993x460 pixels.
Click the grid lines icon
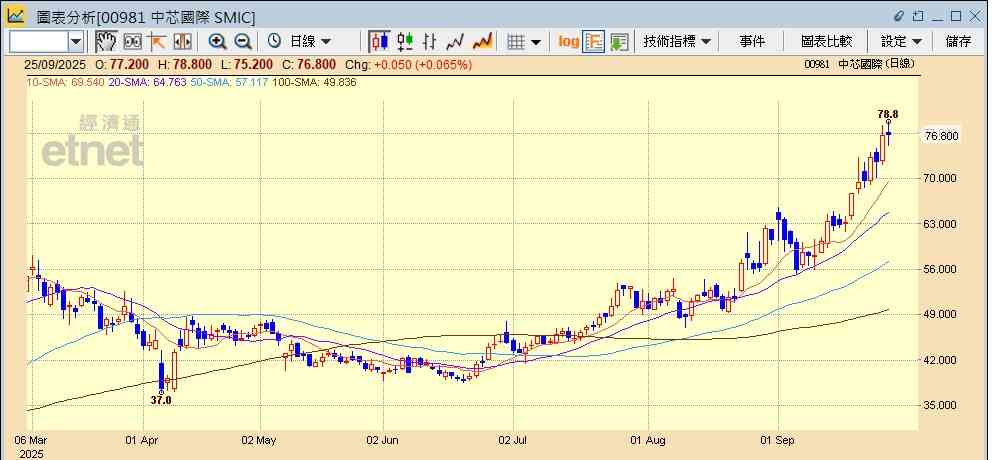(x=517, y=42)
